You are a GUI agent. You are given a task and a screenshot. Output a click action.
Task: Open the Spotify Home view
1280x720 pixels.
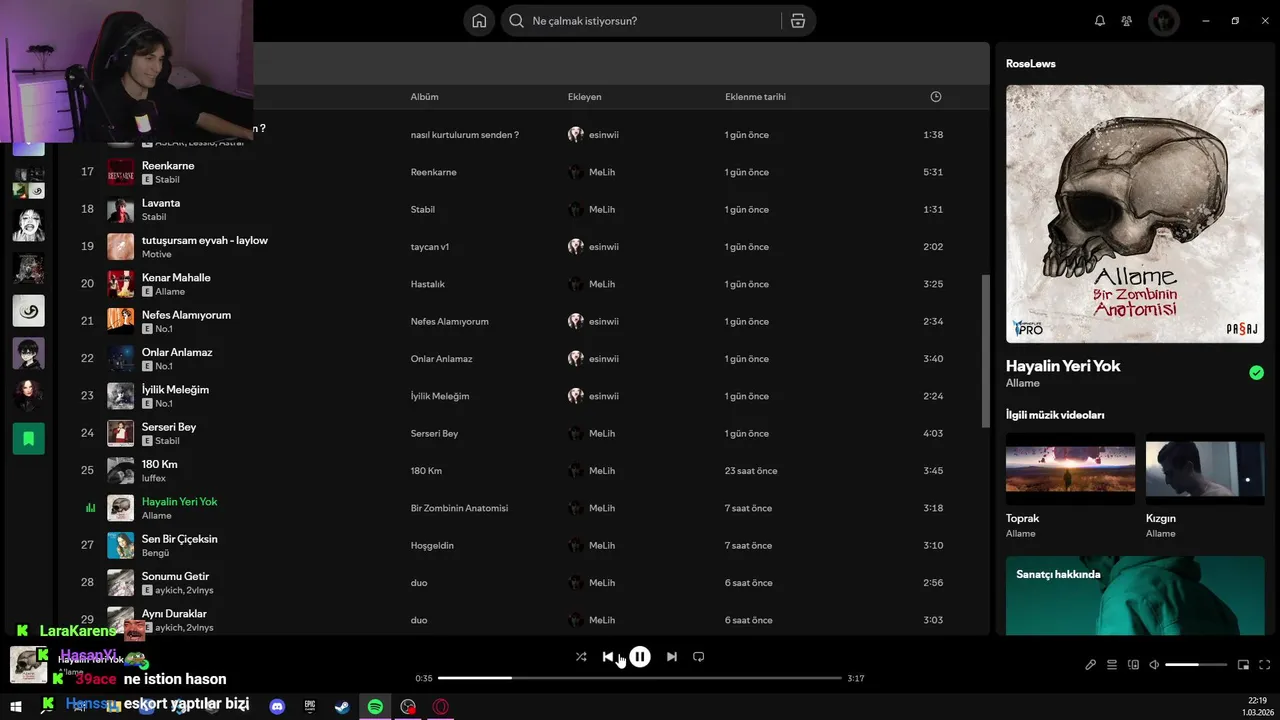pos(479,21)
